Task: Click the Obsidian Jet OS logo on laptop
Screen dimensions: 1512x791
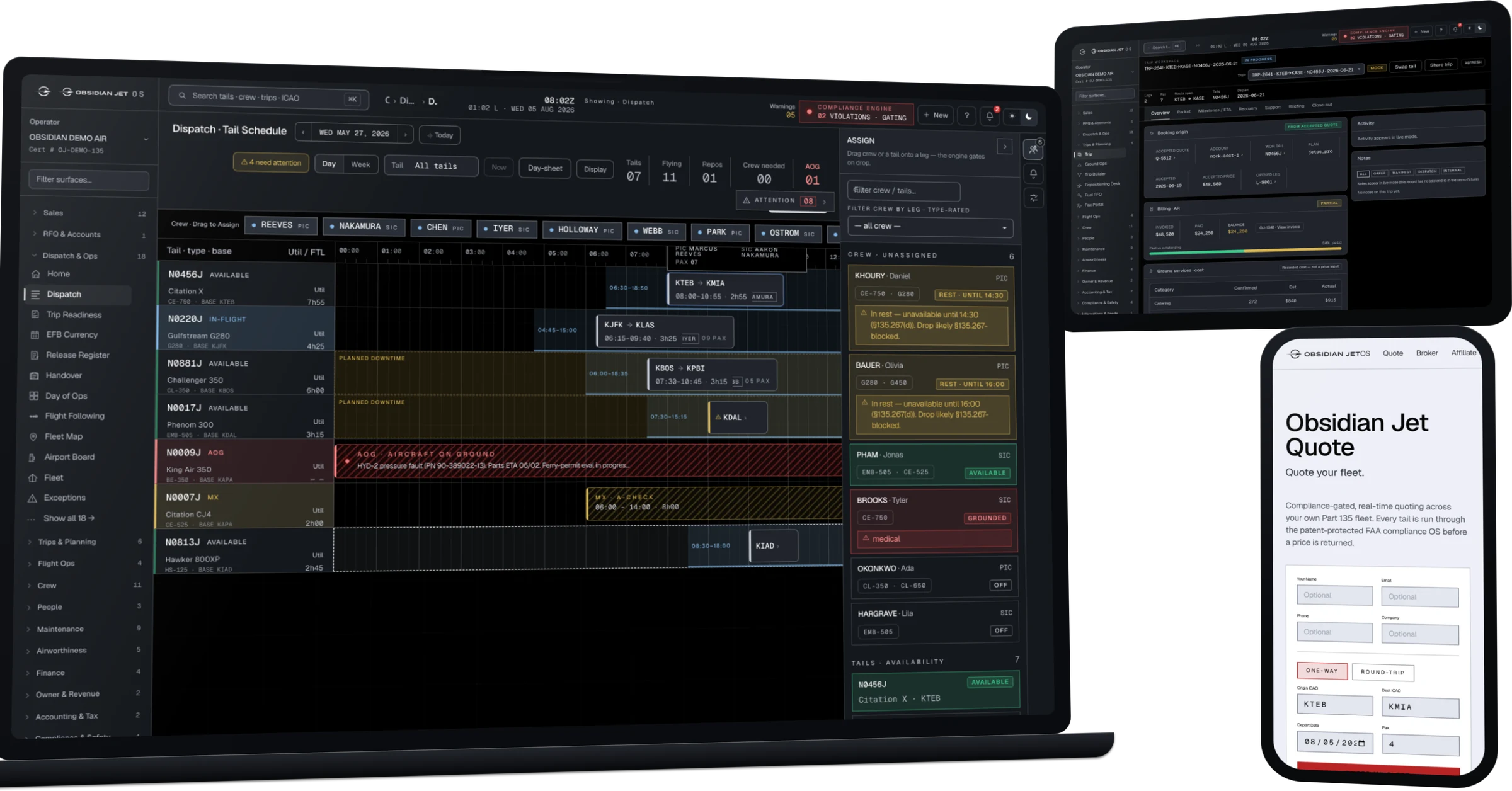Action: pos(103,93)
